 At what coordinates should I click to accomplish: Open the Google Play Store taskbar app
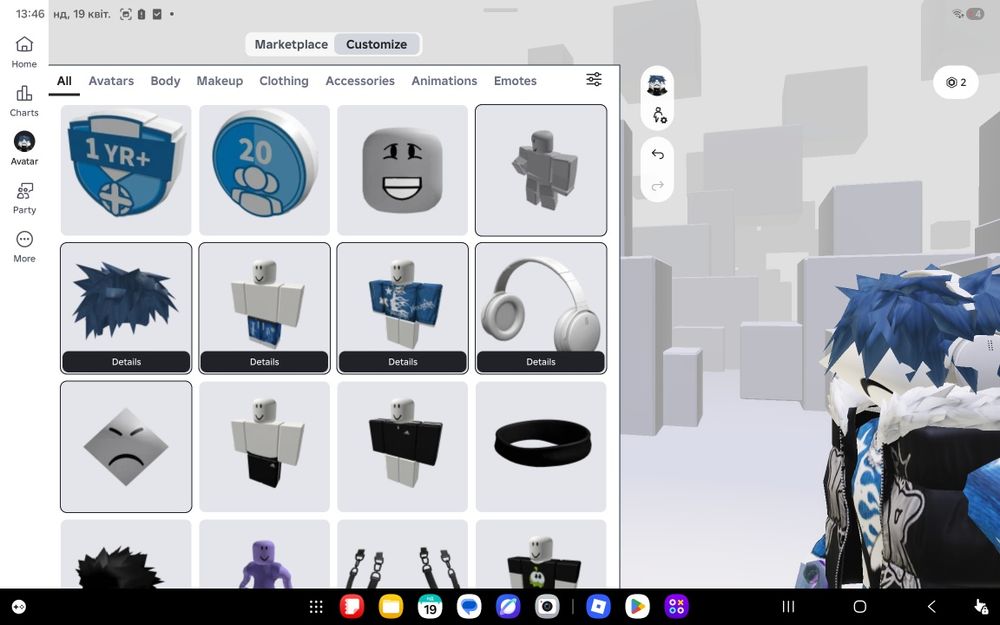click(636, 607)
